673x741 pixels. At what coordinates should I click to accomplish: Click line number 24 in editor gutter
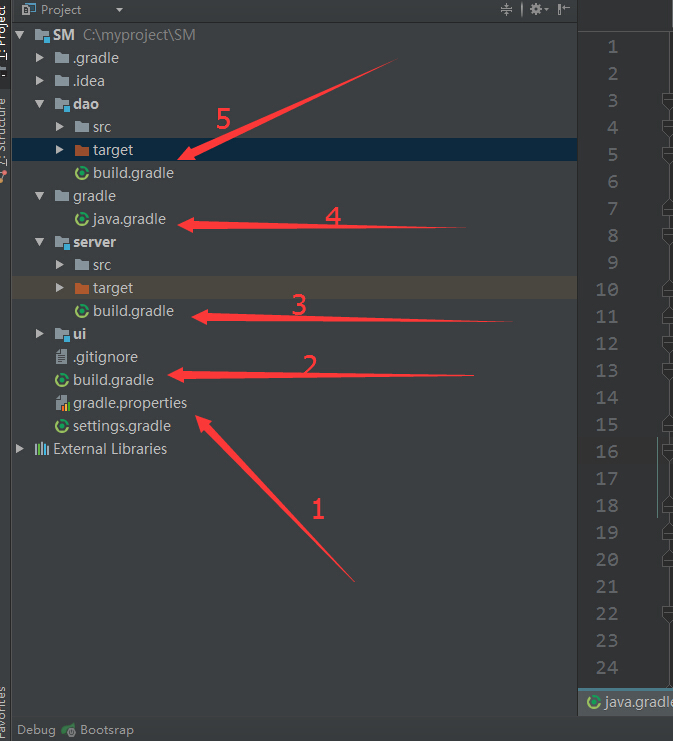click(x=607, y=667)
